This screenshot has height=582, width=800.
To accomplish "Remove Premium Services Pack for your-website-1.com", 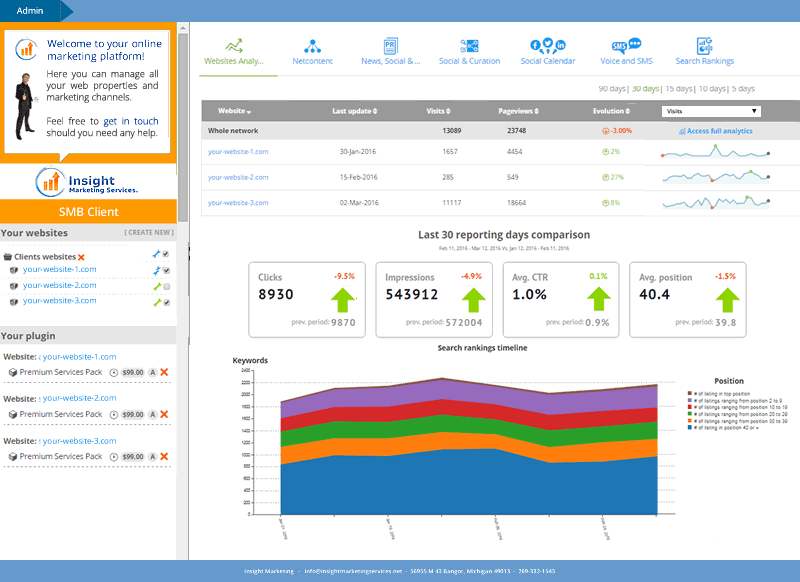I will coord(164,372).
